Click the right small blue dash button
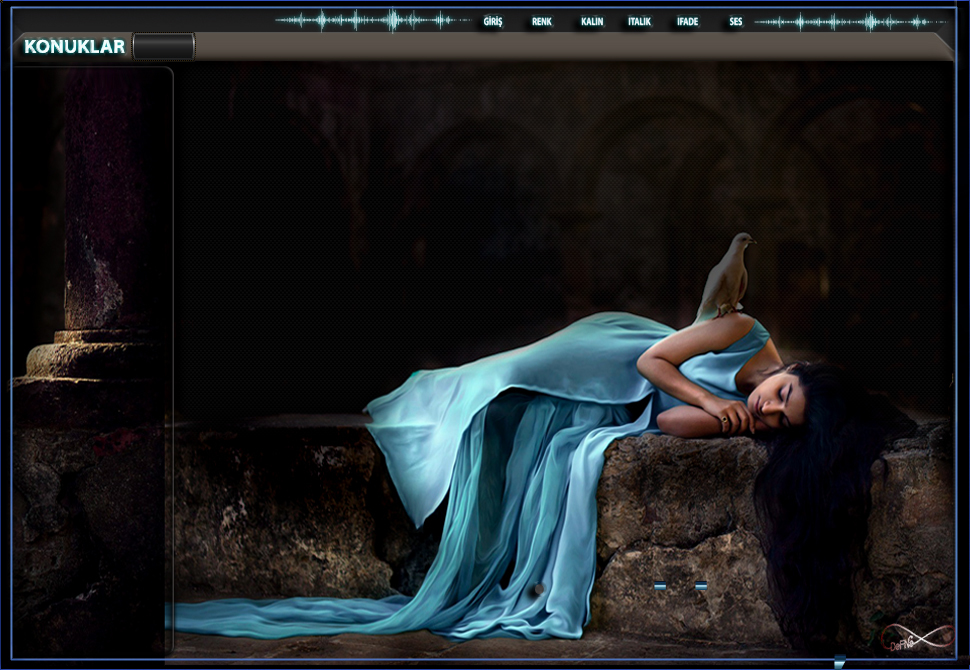Screen dimensions: 970x670 (701, 585)
